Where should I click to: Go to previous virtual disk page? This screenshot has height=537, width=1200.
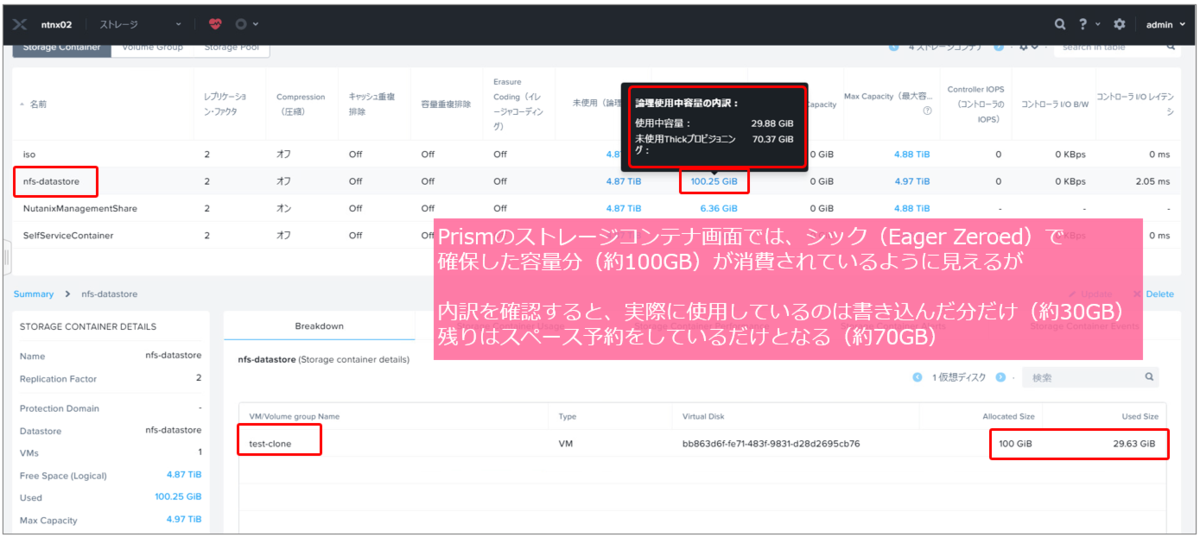pyautogui.click(x=916, y=377)
